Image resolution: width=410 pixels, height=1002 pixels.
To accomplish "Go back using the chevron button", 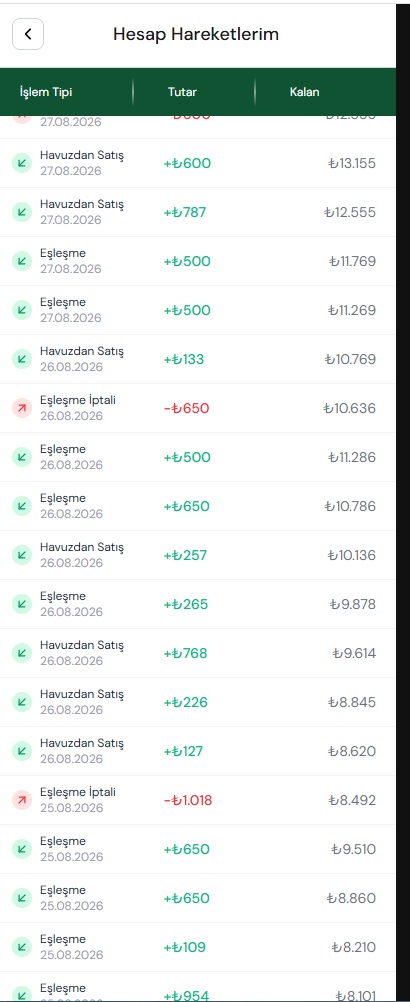I will pos(28,35).
